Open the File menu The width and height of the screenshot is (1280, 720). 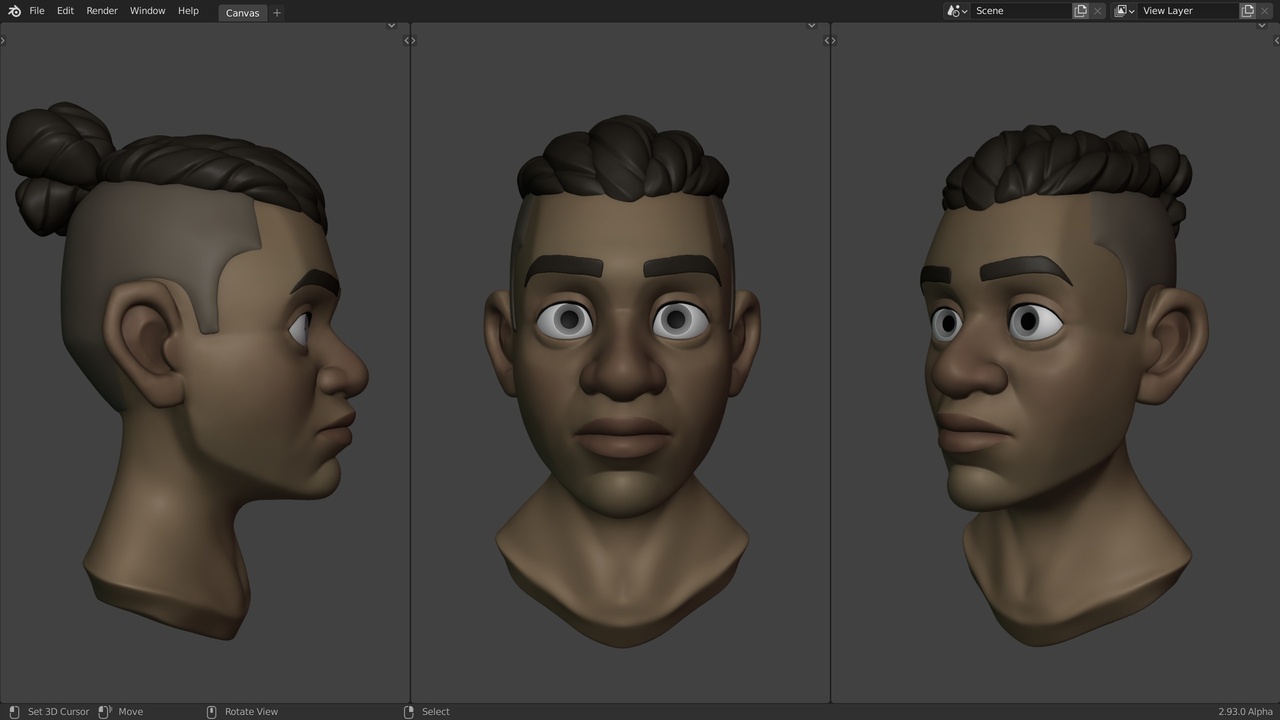[x=36, y=11]
